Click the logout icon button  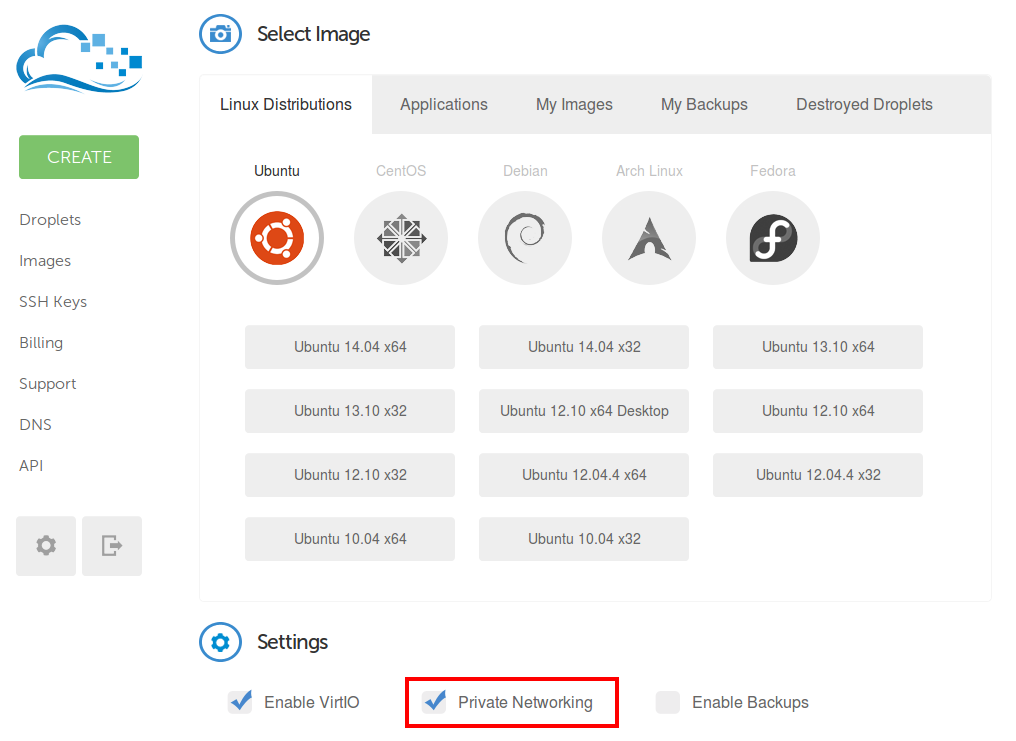112,545
